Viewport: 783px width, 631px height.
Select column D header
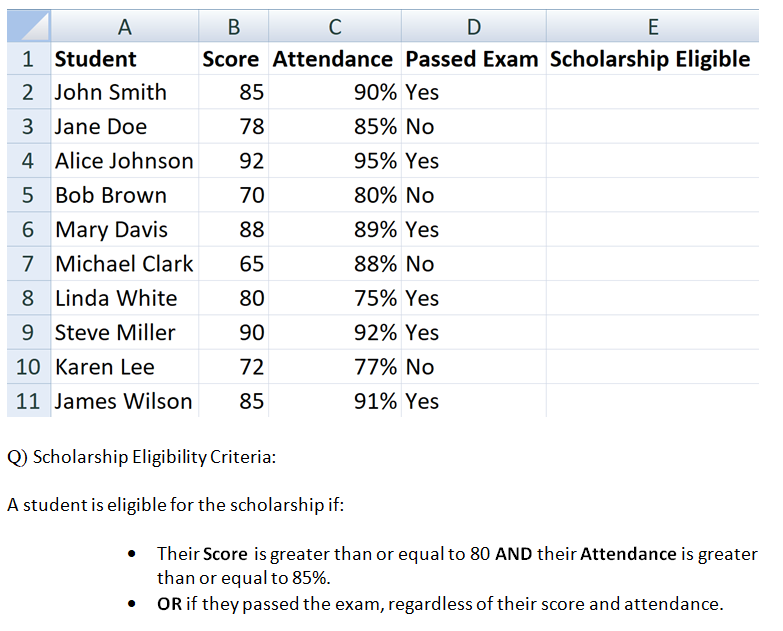tap(473, 26)
